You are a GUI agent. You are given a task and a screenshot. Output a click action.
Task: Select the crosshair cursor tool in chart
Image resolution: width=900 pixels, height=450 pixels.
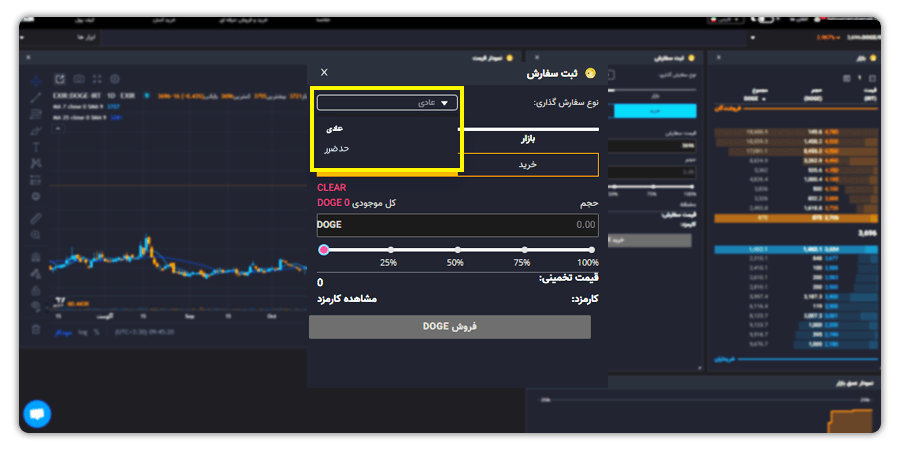click(36, 80)
